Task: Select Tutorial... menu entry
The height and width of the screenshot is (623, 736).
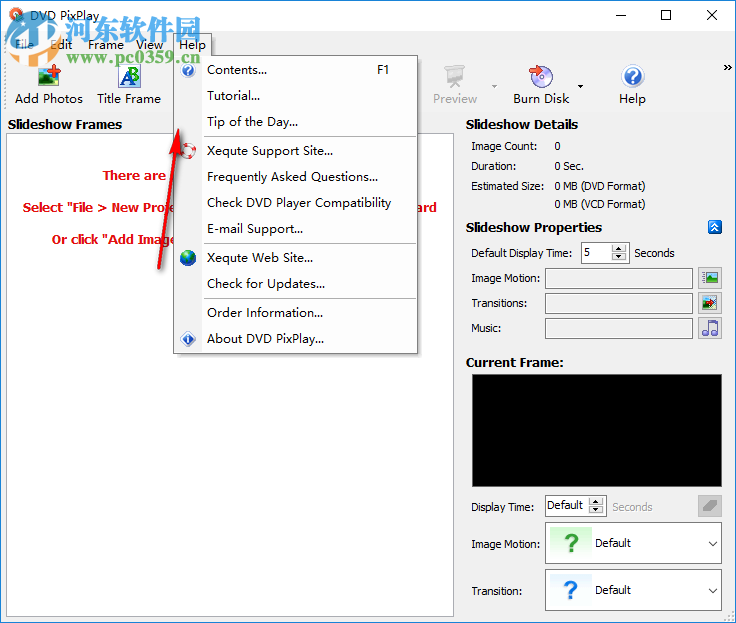Action: pyautogui.click(x=295, y=96)
